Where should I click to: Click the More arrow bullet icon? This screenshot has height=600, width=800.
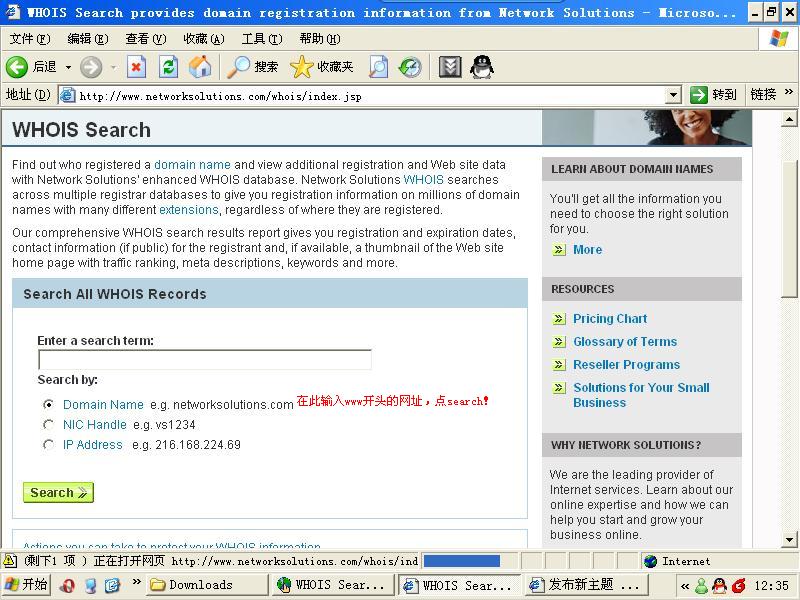pos(559,249)
